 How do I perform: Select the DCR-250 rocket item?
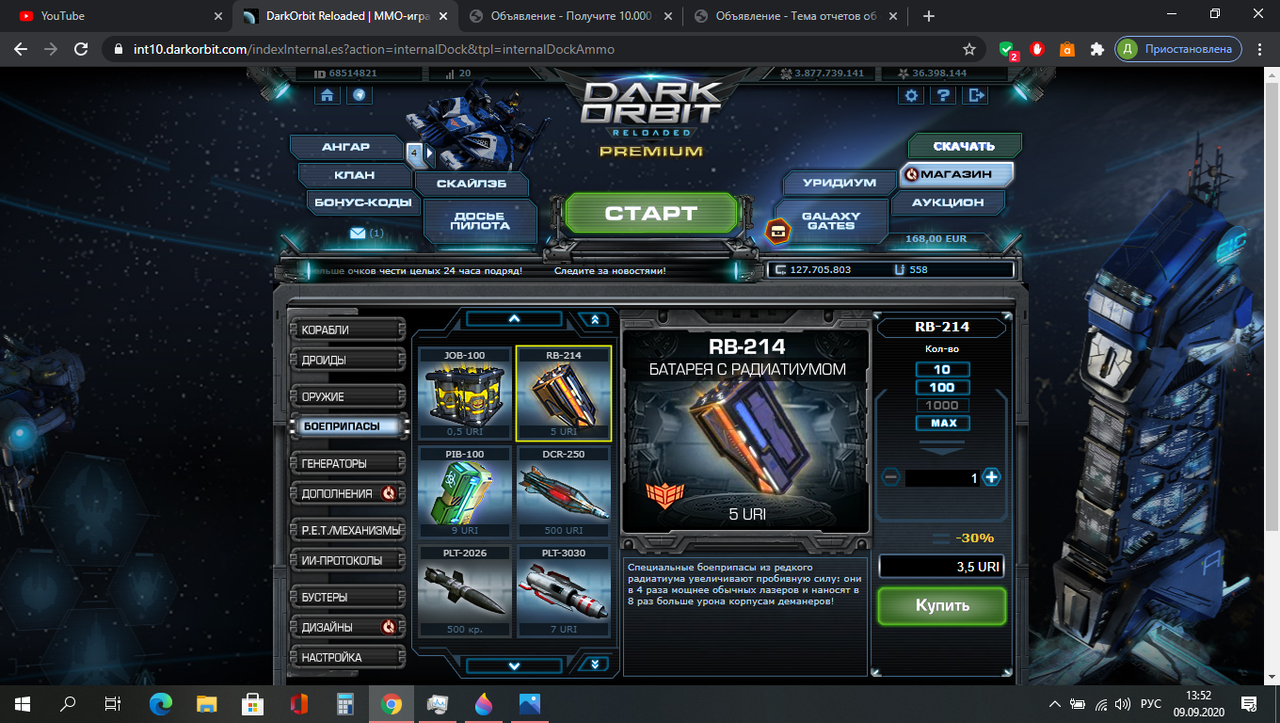563,492
